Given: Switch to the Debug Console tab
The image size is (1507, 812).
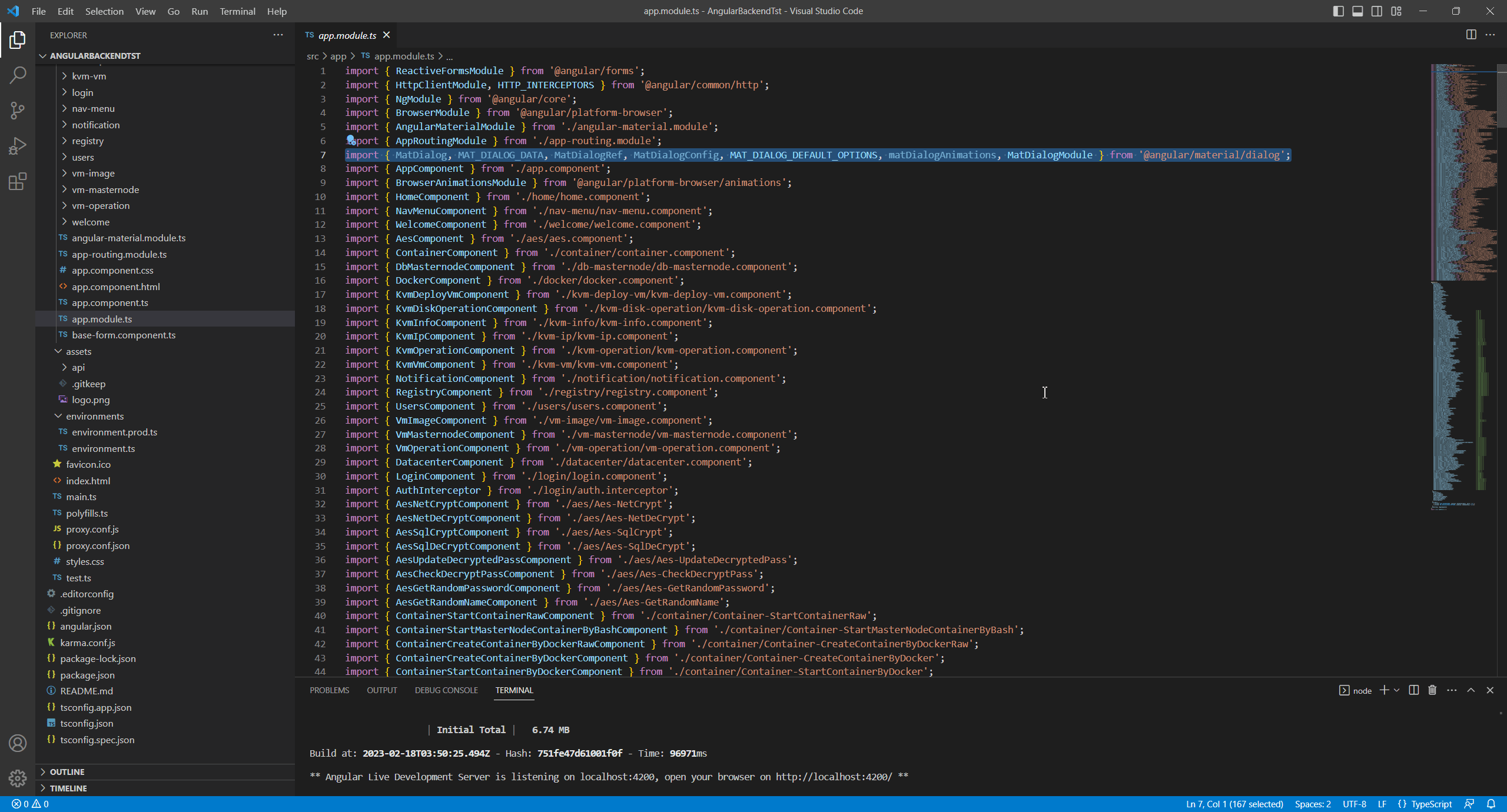Looking at the screenshot, I should point(446,690).
